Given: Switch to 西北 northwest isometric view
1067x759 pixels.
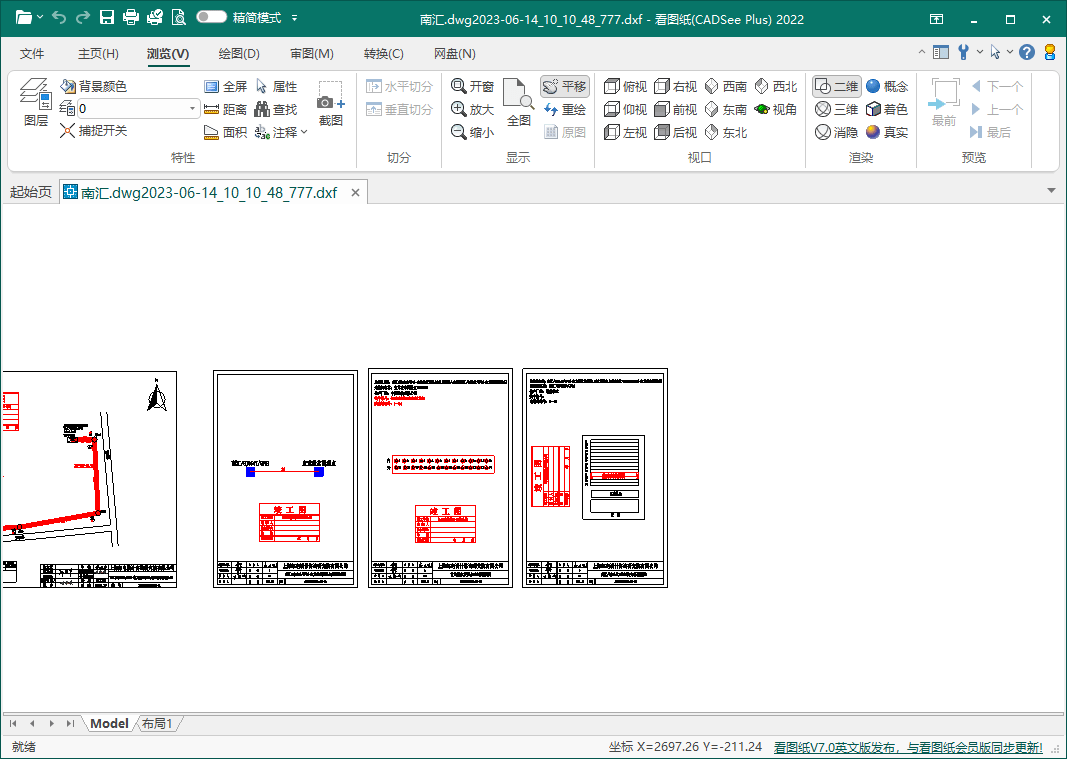Looking at the screenshot, I should [776, 86].
